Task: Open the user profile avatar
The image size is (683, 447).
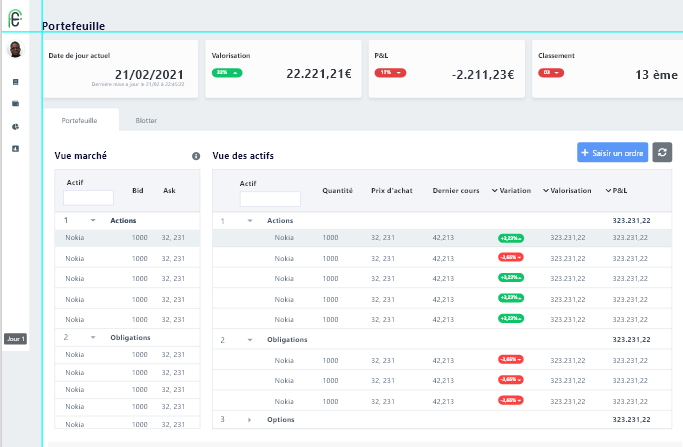Action: pos(15,49)
